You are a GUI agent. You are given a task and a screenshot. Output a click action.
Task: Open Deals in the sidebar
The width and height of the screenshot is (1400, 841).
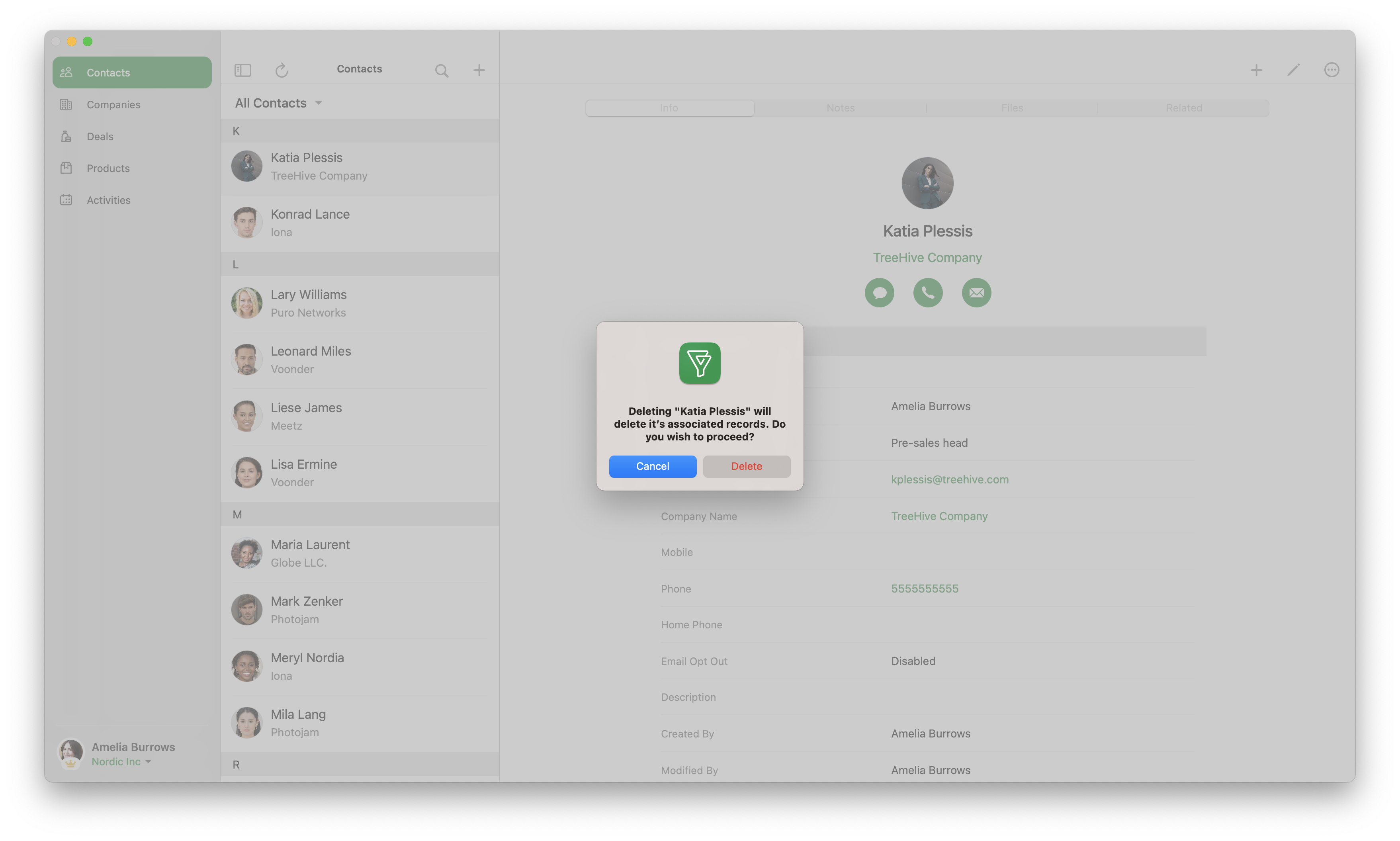pos(100,137)
